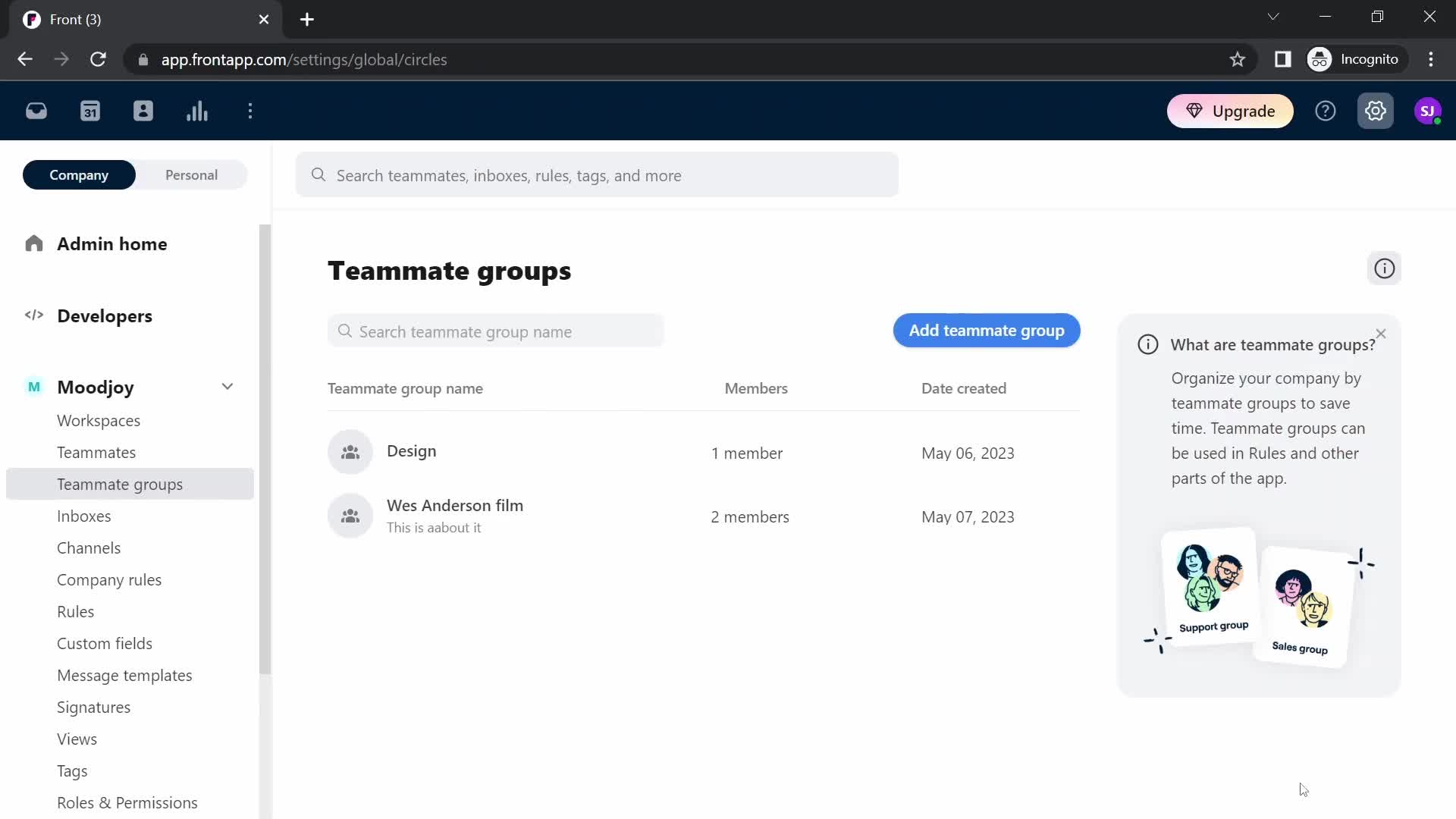Image resolution: width=1456 pixels, height=819 pixels.
Task: Go back with the browser back arrow
Action: (x=25, y=59)
